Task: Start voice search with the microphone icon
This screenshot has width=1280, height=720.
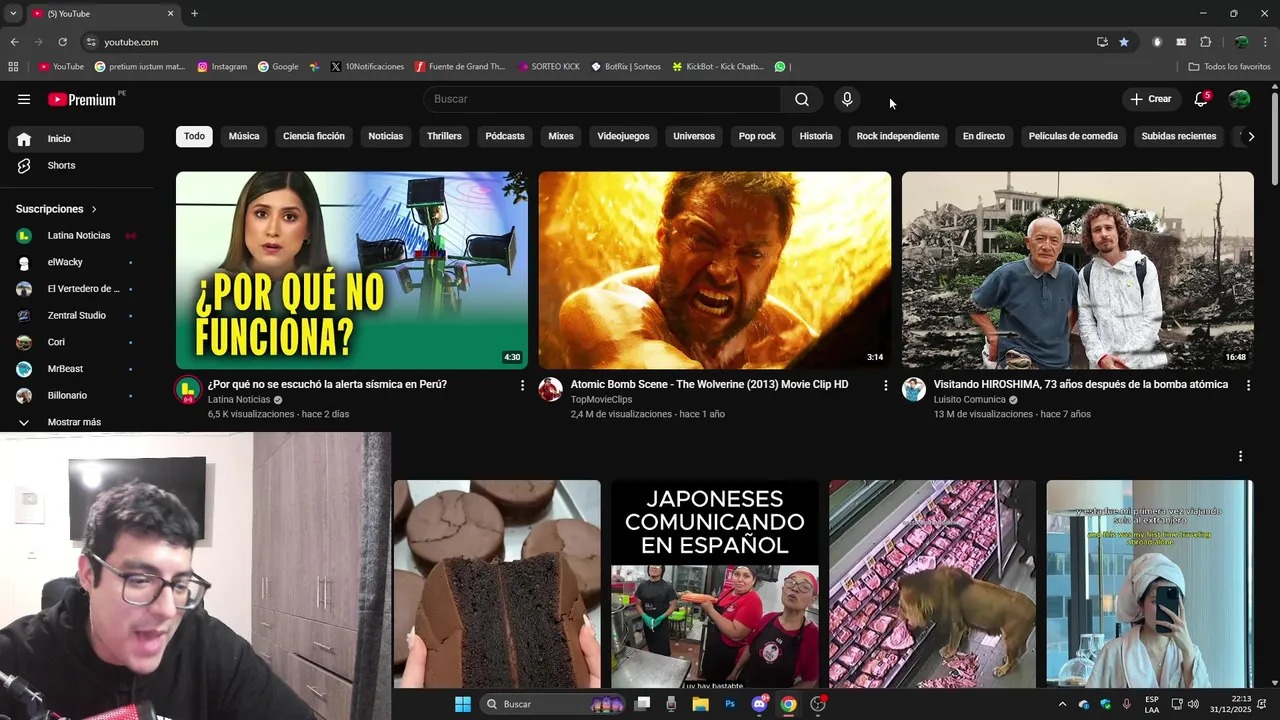Action: [847, 99]
